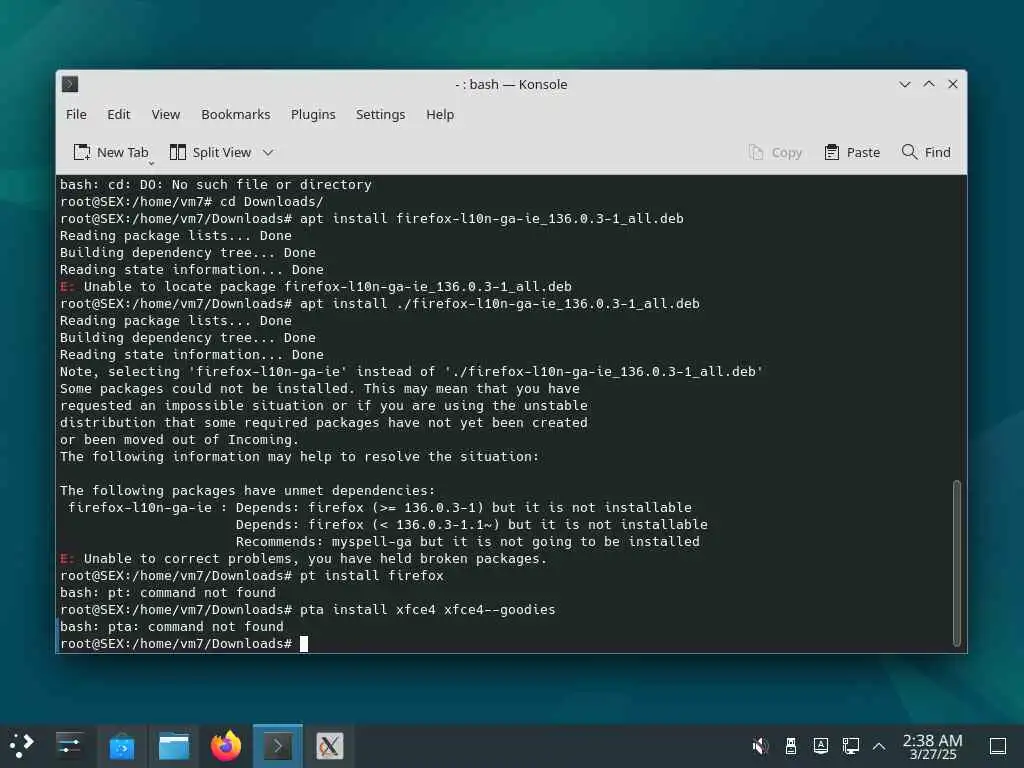Click the Find search button

pyautogui.click(x=926, y=152)
